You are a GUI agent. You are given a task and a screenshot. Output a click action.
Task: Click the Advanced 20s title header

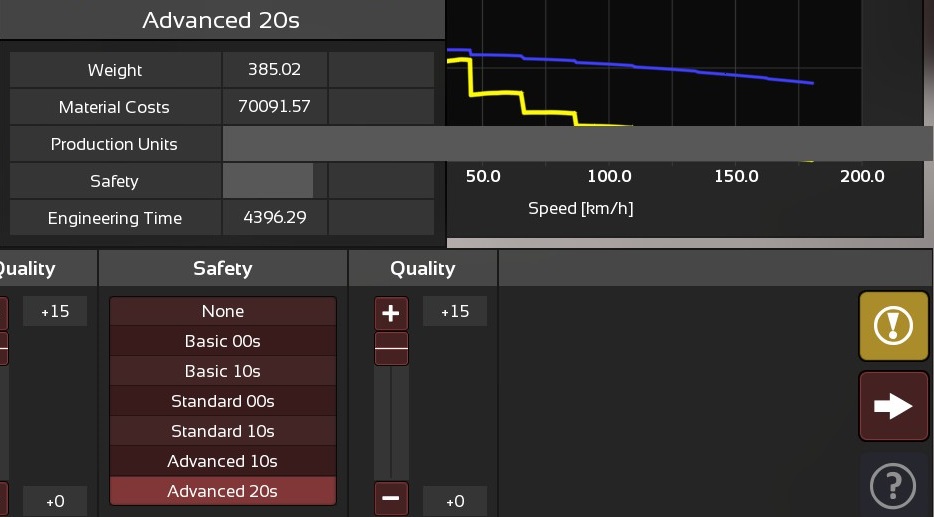(221, 20)
